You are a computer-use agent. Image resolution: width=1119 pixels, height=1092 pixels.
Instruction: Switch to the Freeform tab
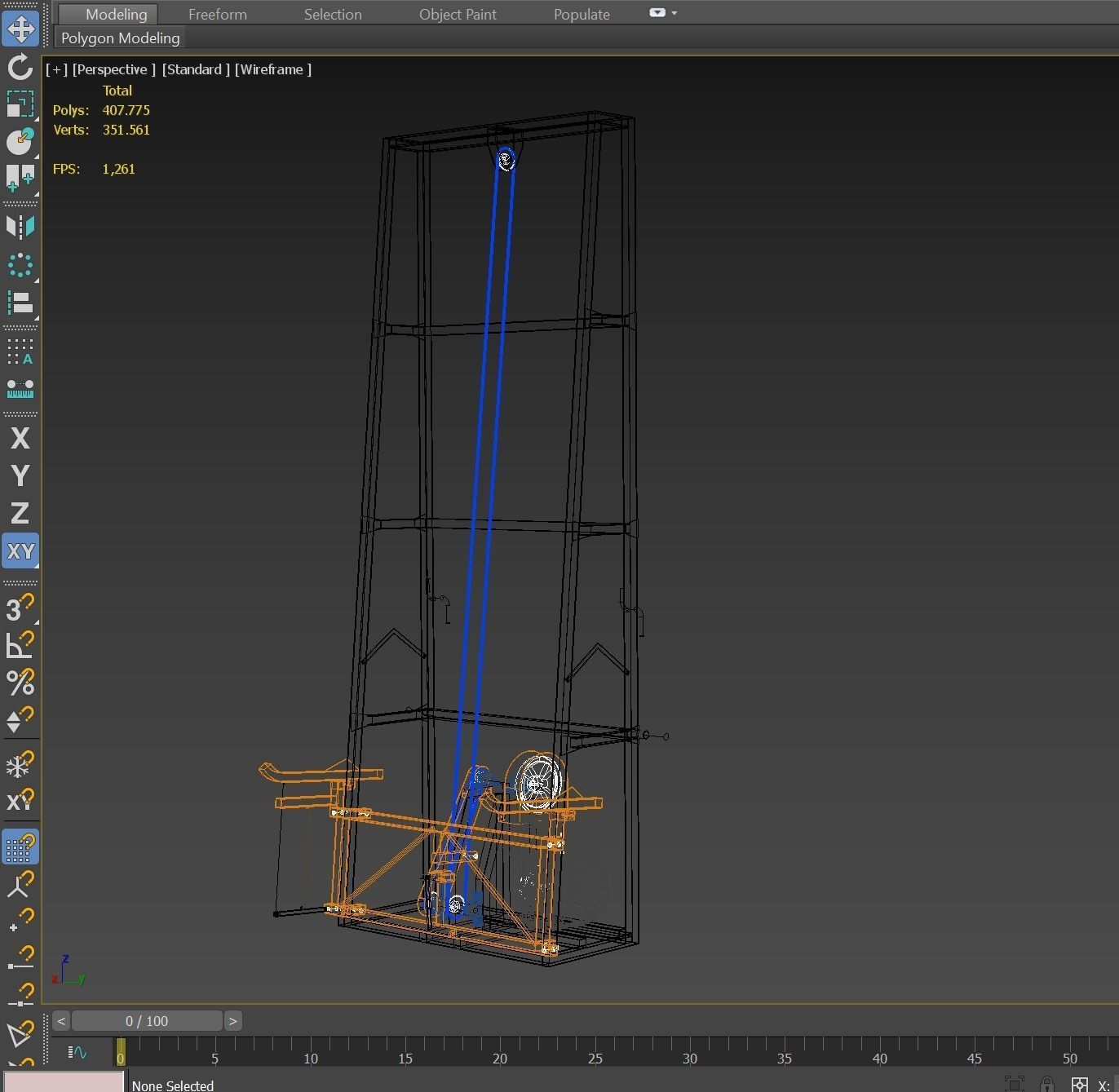point(217,14)
